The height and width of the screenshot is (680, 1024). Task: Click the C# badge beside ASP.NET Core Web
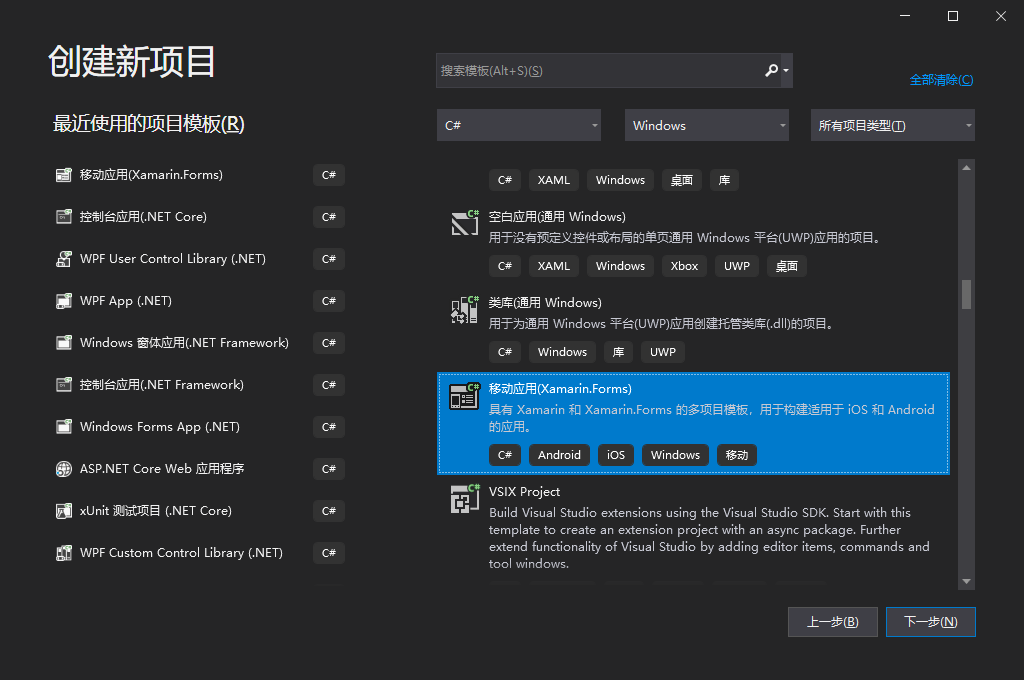[328, 469]
